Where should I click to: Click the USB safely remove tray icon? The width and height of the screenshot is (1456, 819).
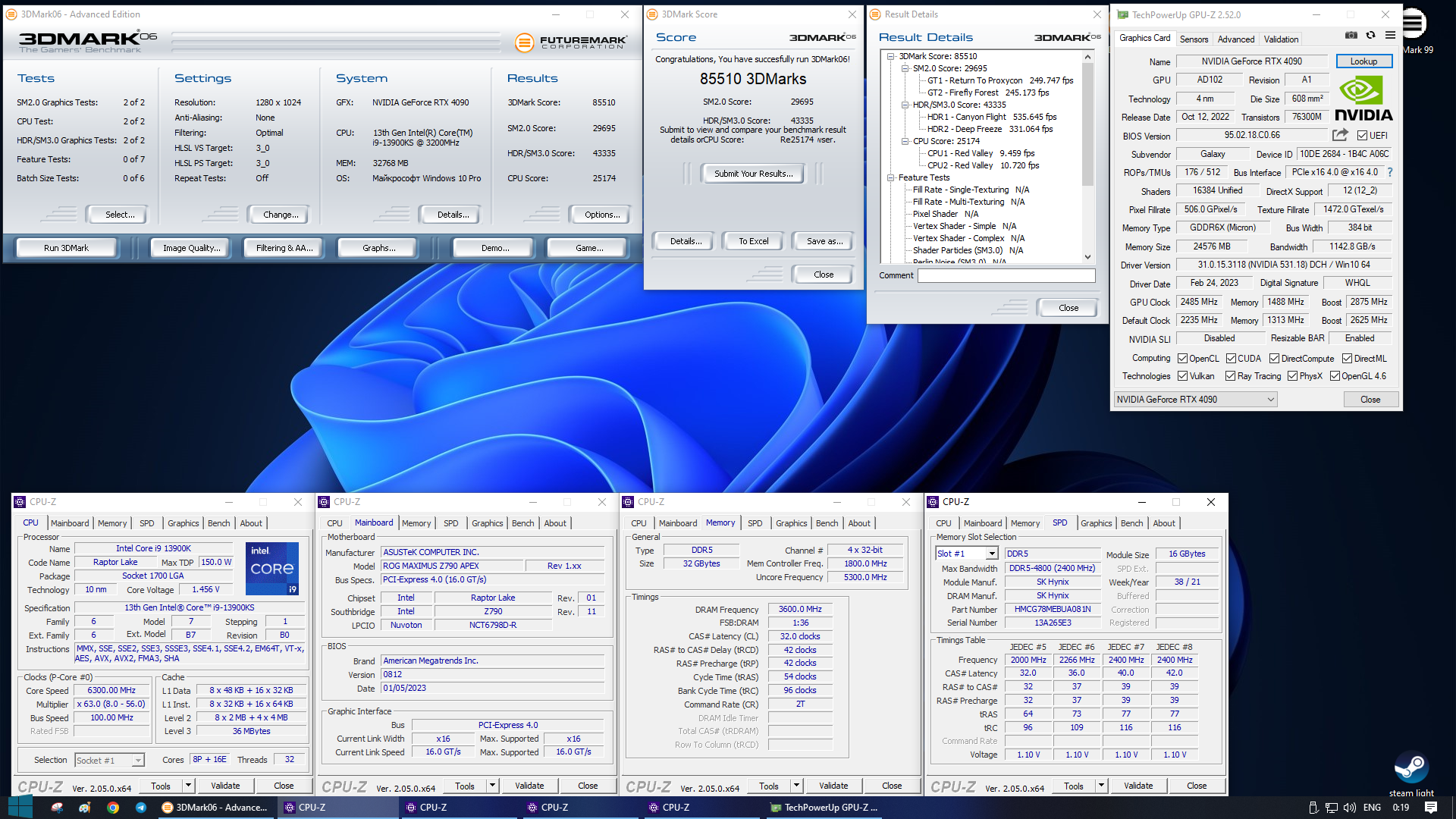[1313, 808]
